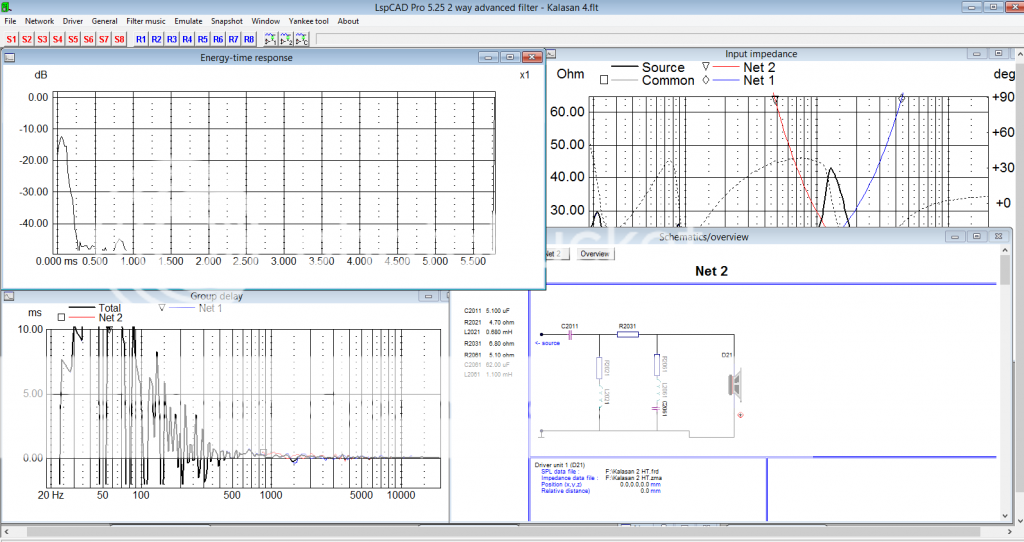Screen dimensions: 1024x542
Task: Open Energy-time response window system icon
Action: [x=10, y=57]
